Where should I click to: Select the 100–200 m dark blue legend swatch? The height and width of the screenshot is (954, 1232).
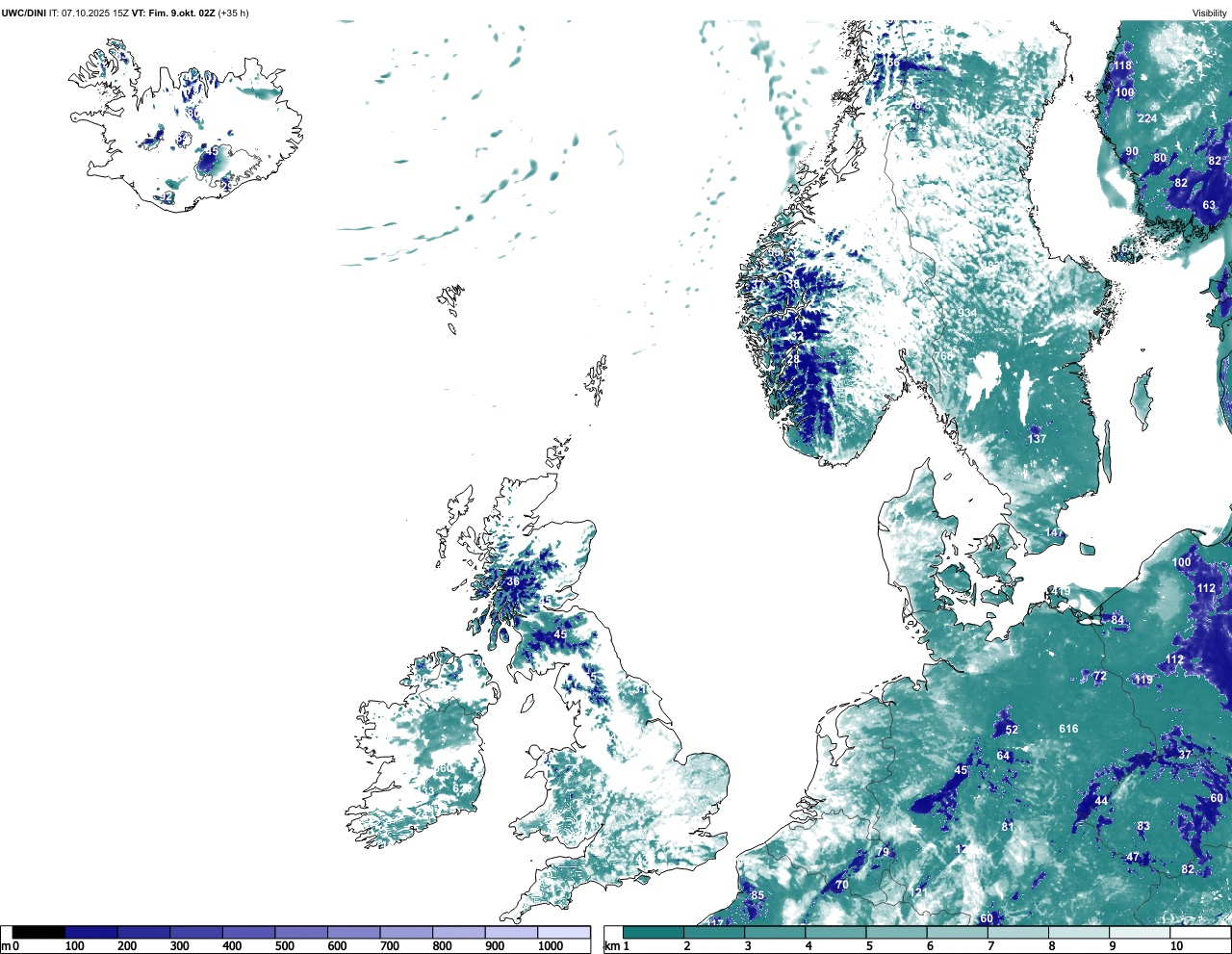coord(91,932)
